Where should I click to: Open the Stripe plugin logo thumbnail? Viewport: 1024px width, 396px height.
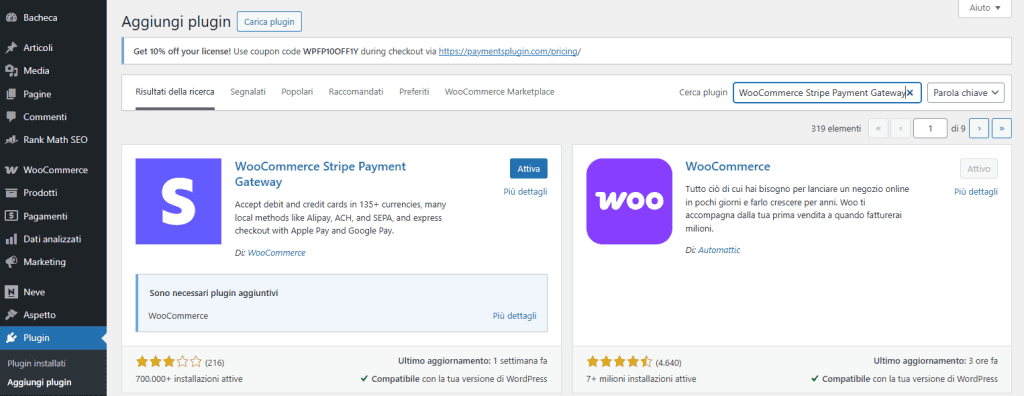(178, 201)
